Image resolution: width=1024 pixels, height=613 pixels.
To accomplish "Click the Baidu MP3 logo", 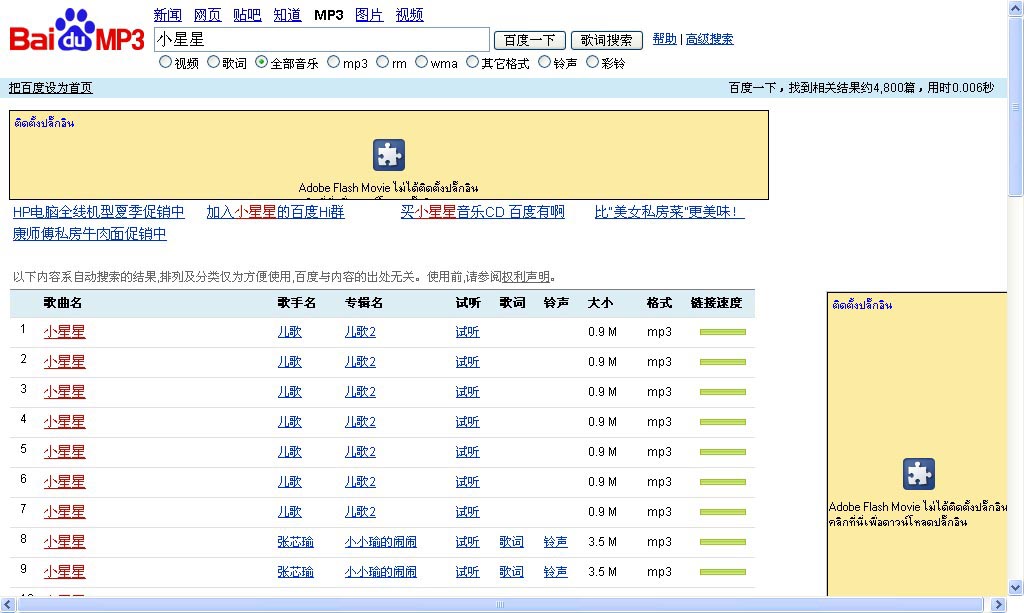I will (77, 31).
